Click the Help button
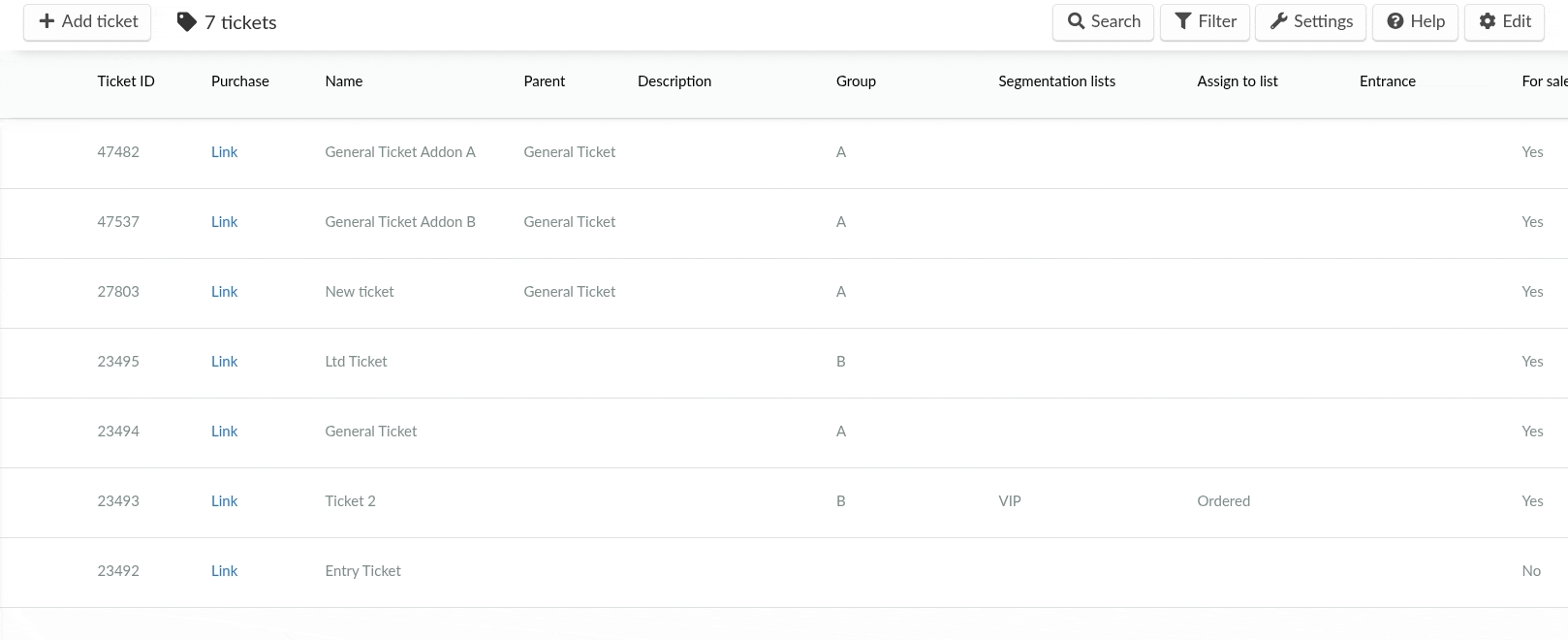Viewport: 1568px width, 640px height. 1415,21
